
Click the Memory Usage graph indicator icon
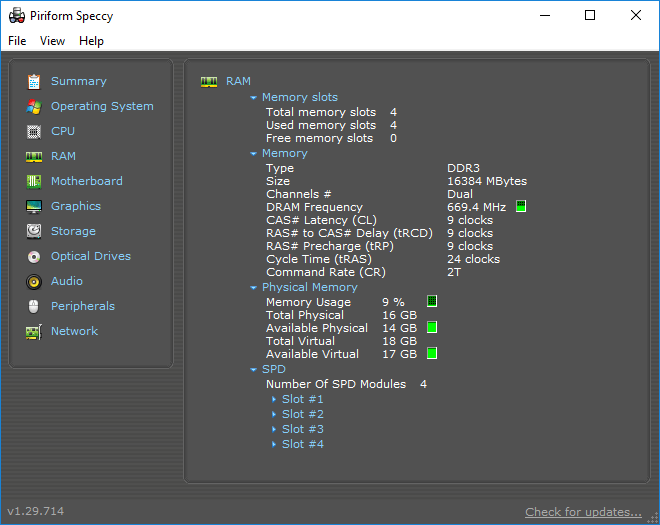432,301
